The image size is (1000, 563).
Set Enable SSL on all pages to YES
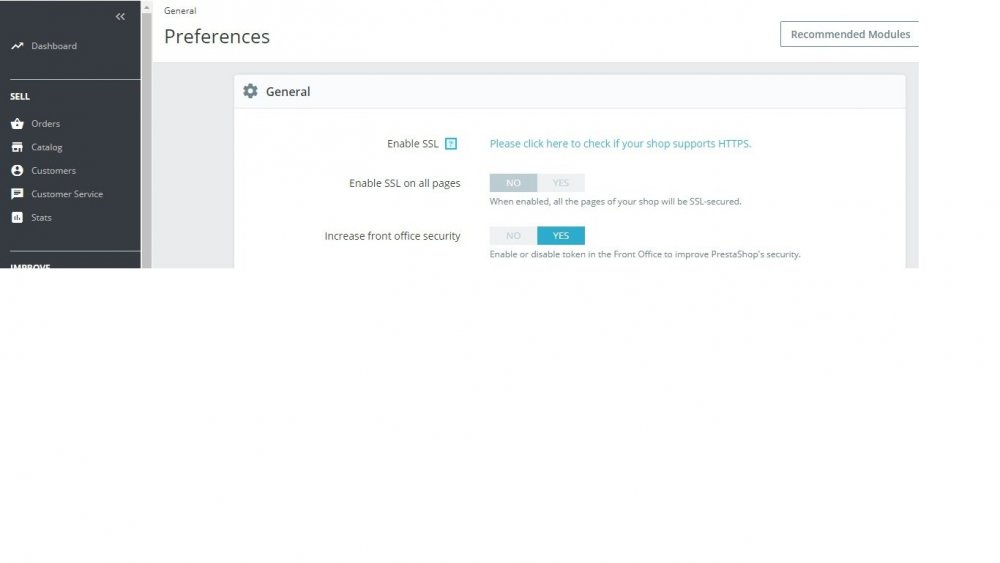(561, 183)
